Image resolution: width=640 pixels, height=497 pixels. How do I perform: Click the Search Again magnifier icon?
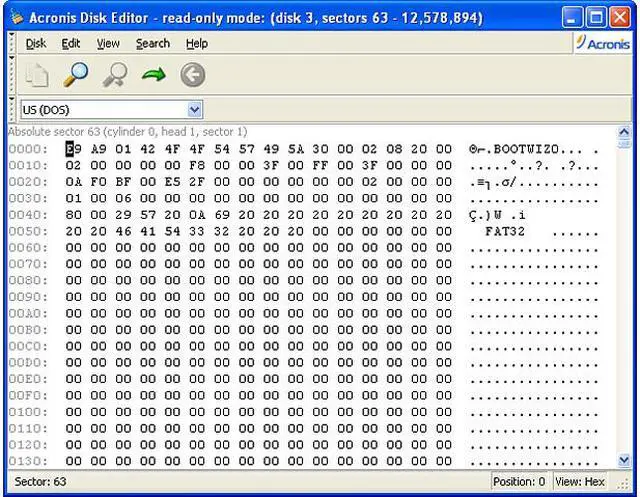pos(115,75)
